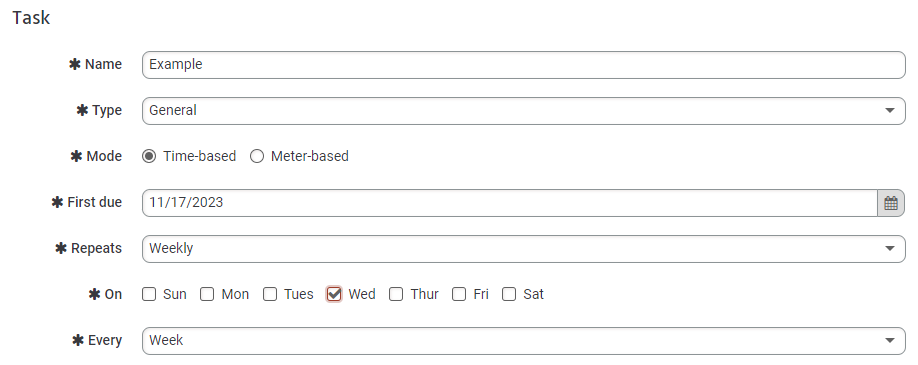
Task: Check the Mon checkbox
Action: 207,294
